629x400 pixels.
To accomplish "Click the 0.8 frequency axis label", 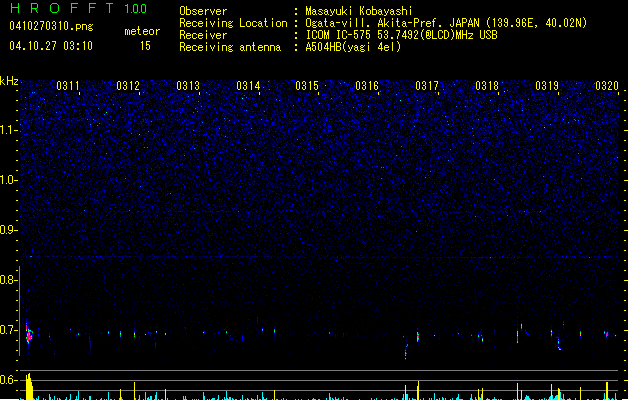I will click(8, 280).
